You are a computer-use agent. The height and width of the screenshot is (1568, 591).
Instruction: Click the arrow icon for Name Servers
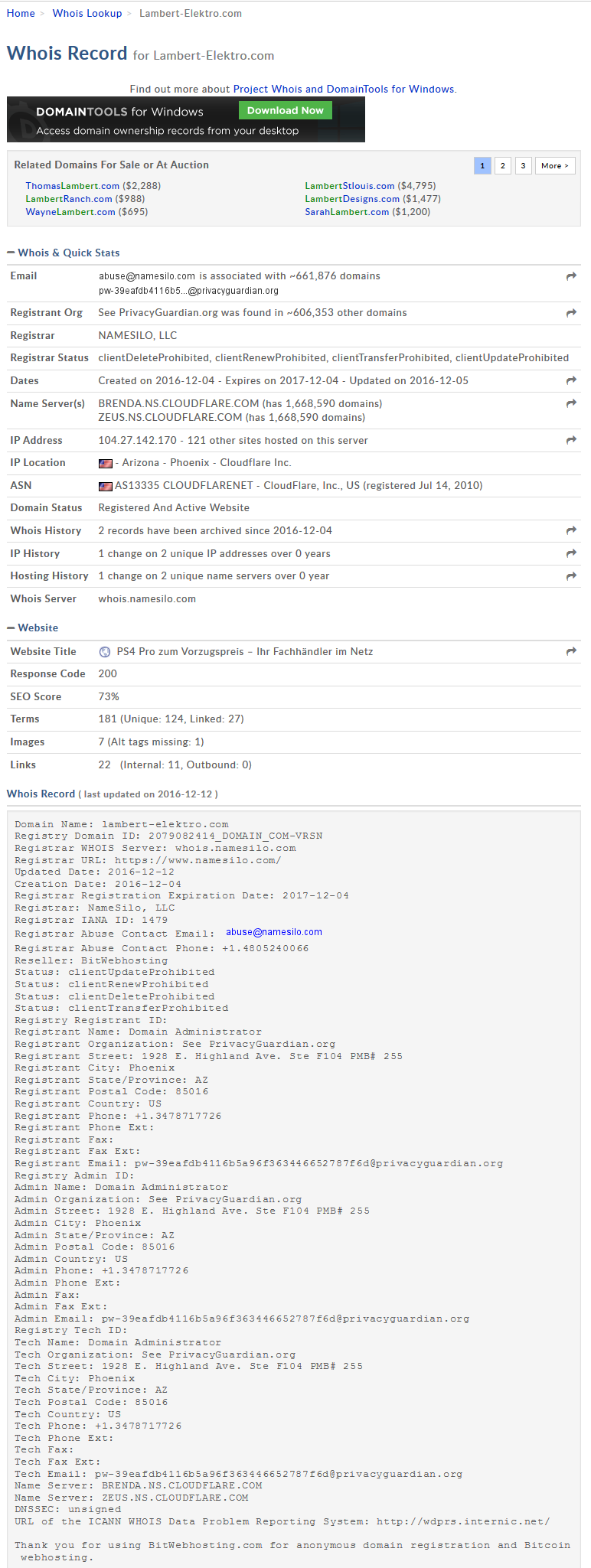pyautogui.click(x=571, y=403)
